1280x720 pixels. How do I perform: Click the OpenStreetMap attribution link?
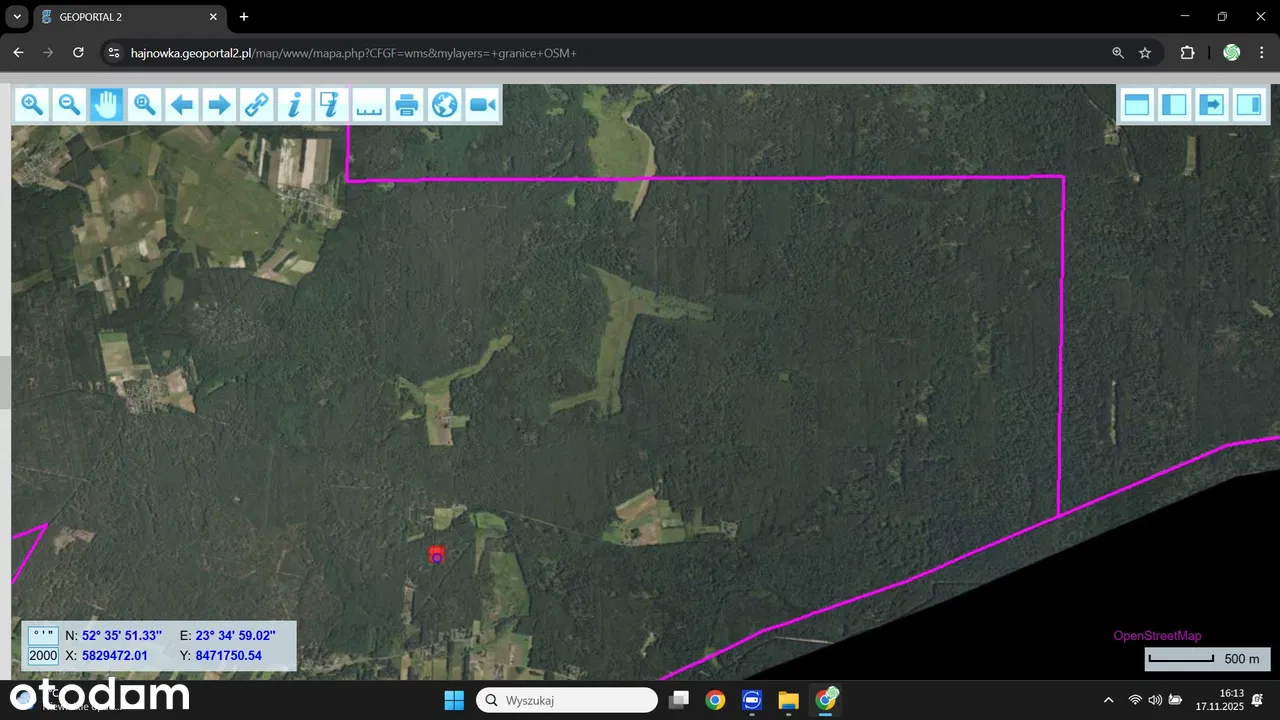(x=1157, y=636)
